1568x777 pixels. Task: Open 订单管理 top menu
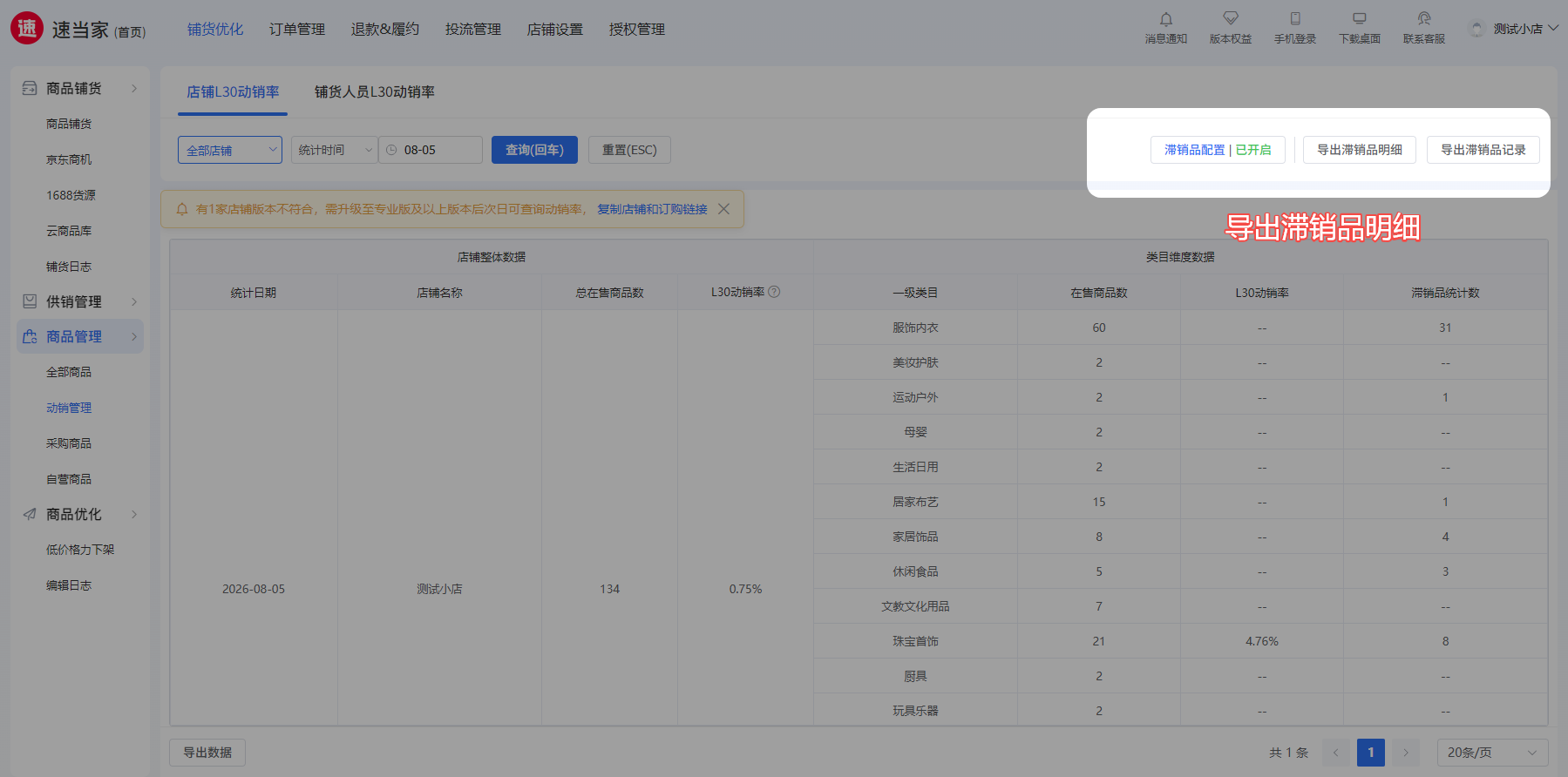297,29
